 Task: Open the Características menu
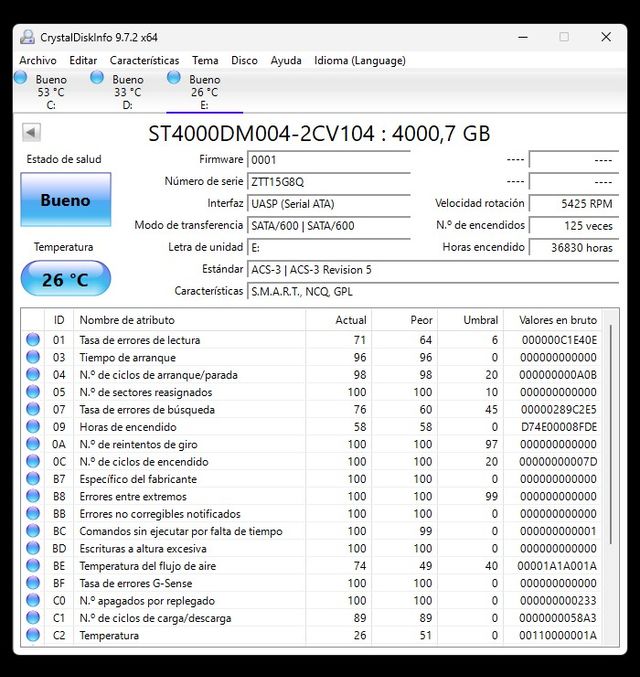(144, 60)
